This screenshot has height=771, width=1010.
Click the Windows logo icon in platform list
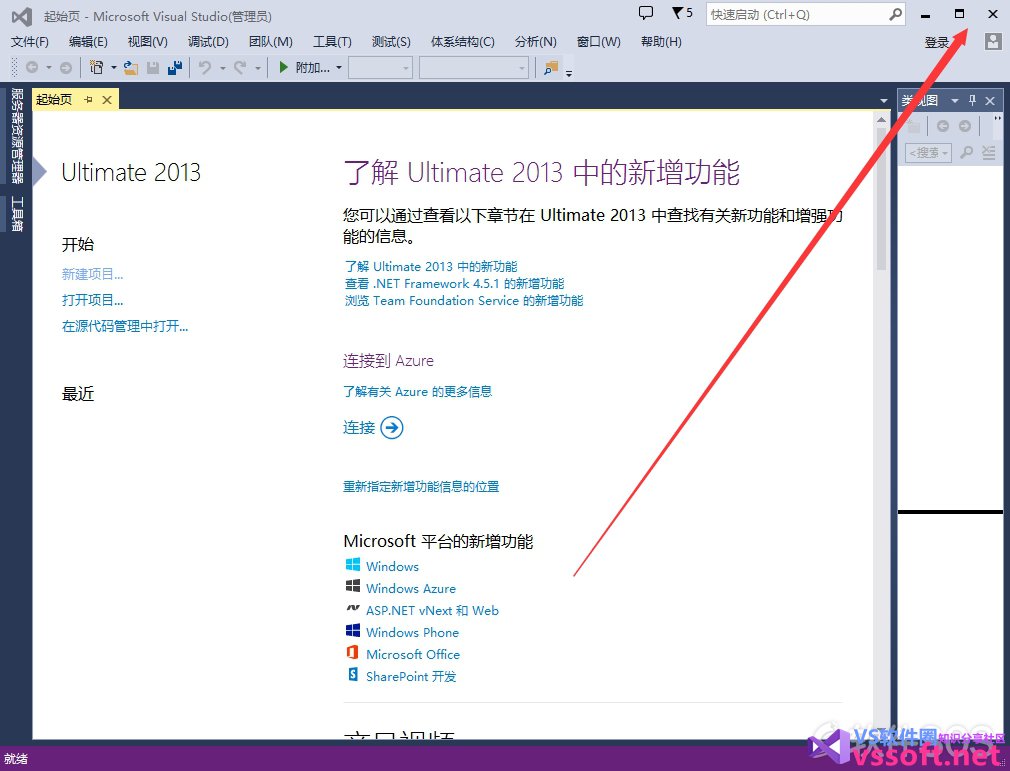click(x=352, y=564)
